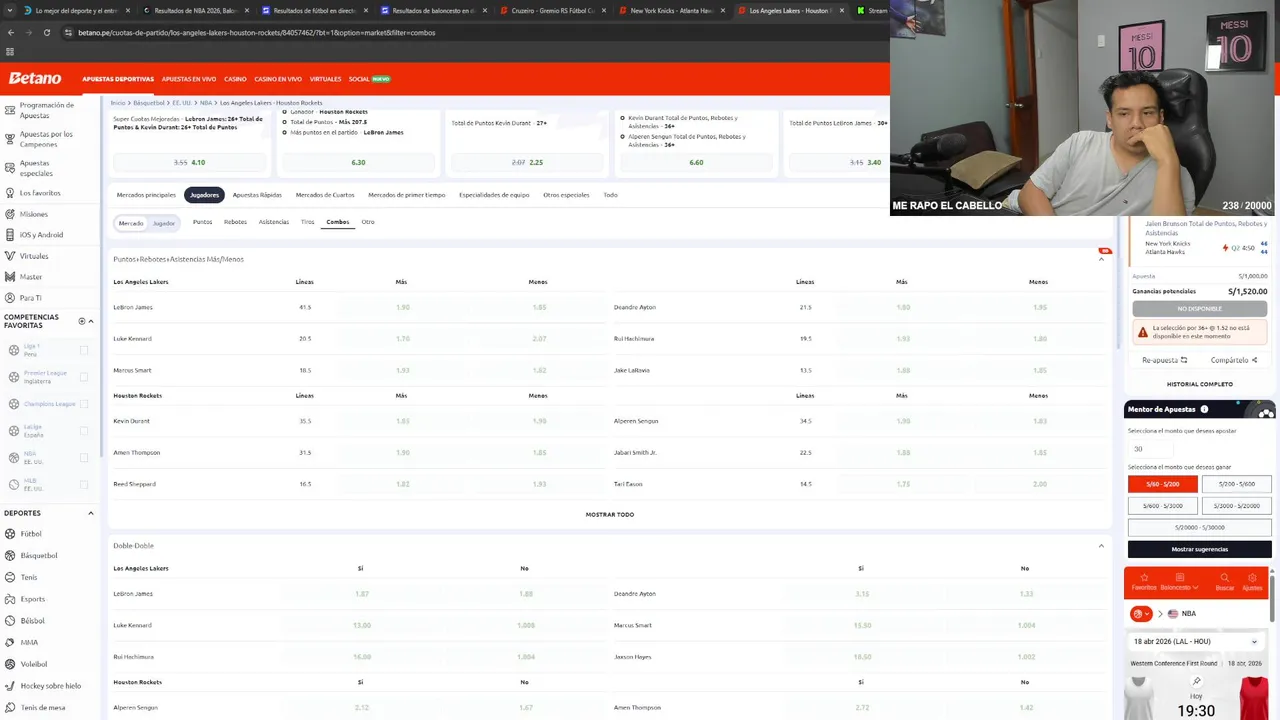Viewport: 1280px width, 720px height.
Task: Open HISTORIAL COMPLETO link
Action: point(1199,384)
